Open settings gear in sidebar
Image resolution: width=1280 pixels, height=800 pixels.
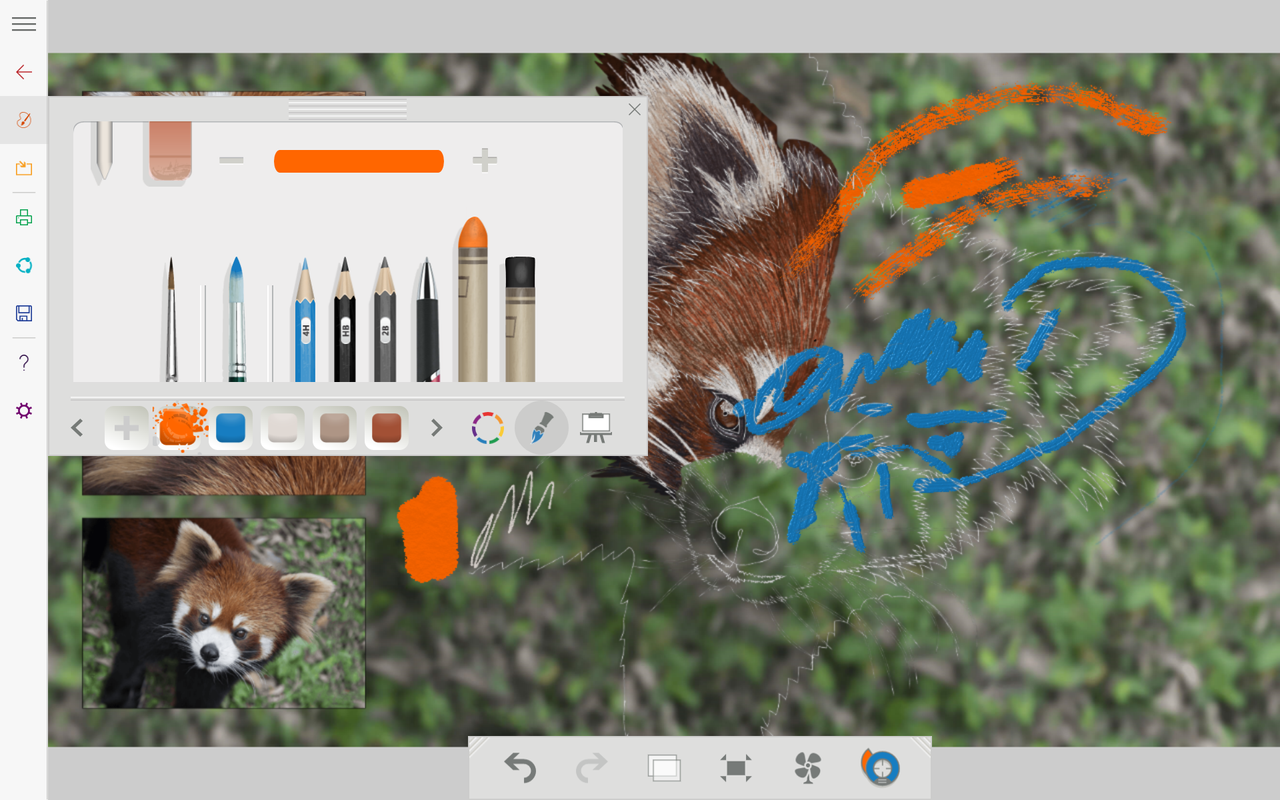(24, 410)
